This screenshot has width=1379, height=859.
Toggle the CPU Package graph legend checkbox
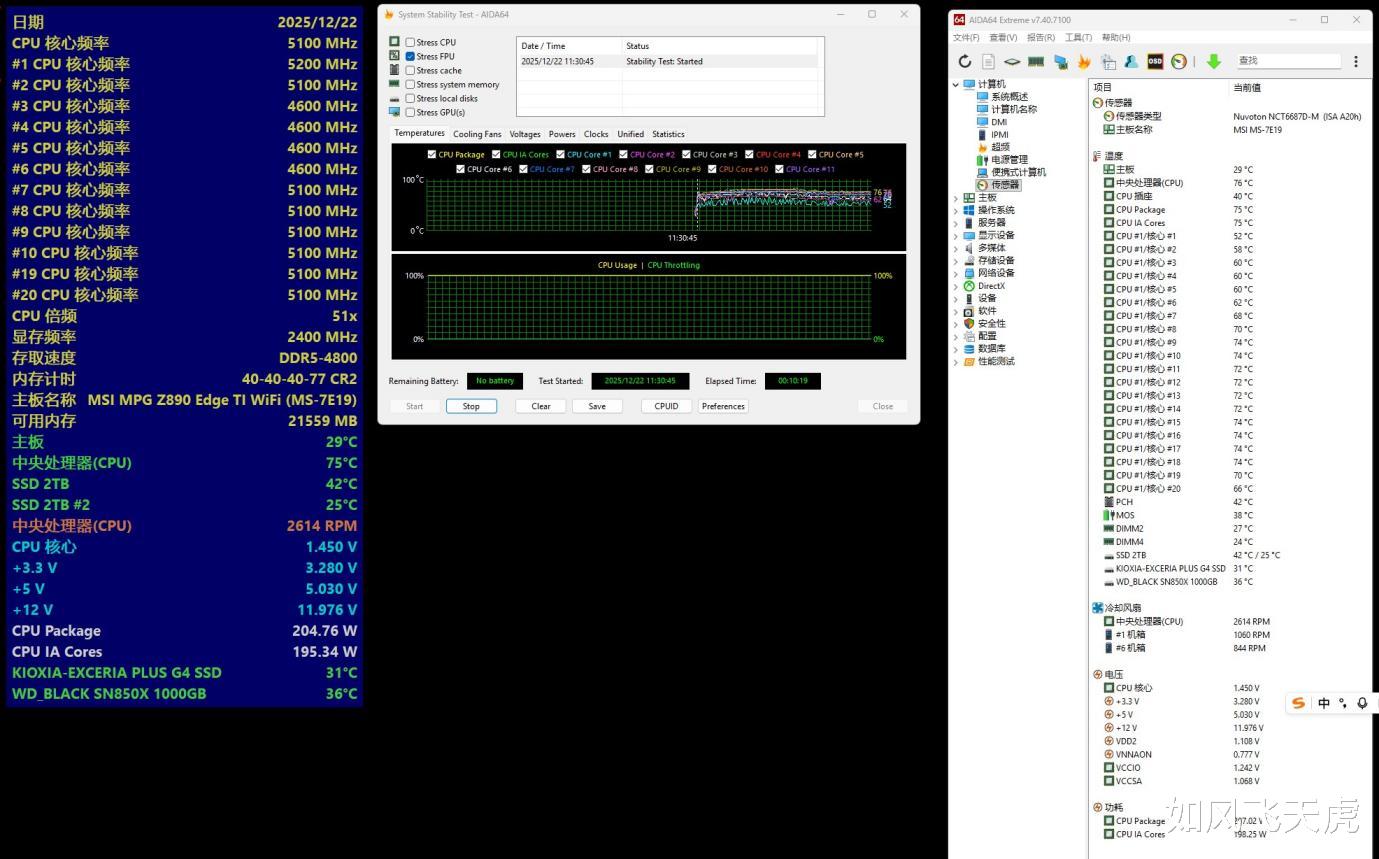click(x=432, y=155)
